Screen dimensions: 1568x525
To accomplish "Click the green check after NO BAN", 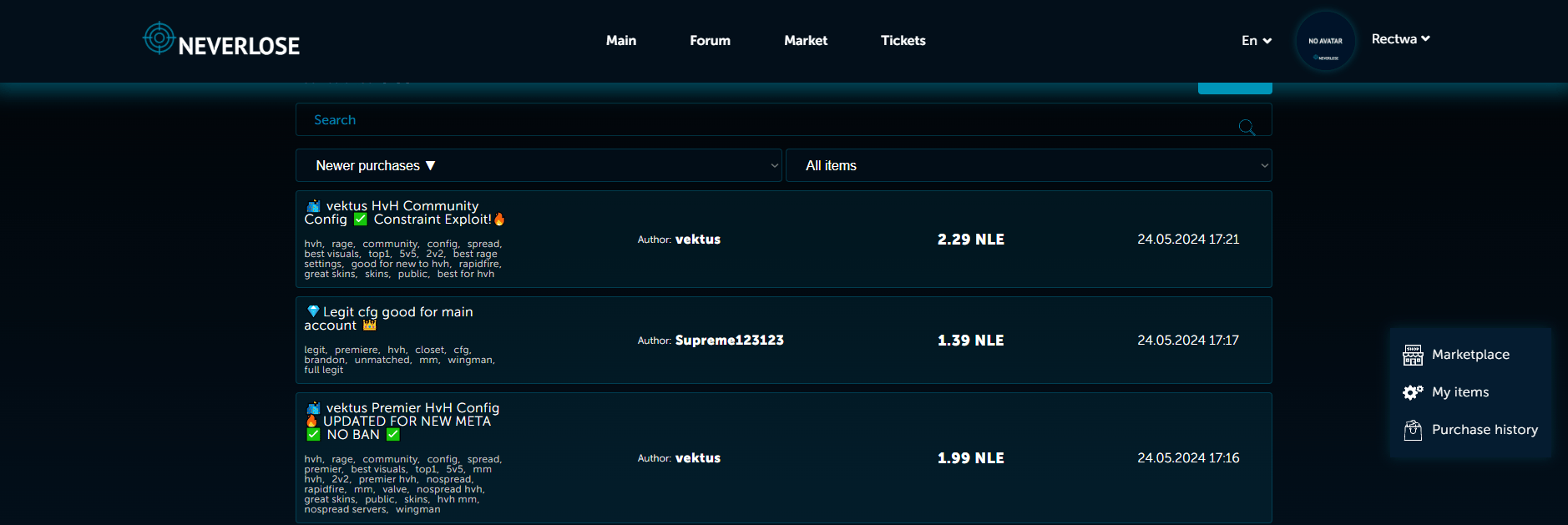I will pyautogui.click(x=393, y=435).
